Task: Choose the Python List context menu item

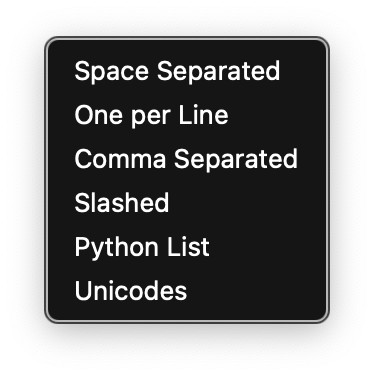Action: coord(187,247)
